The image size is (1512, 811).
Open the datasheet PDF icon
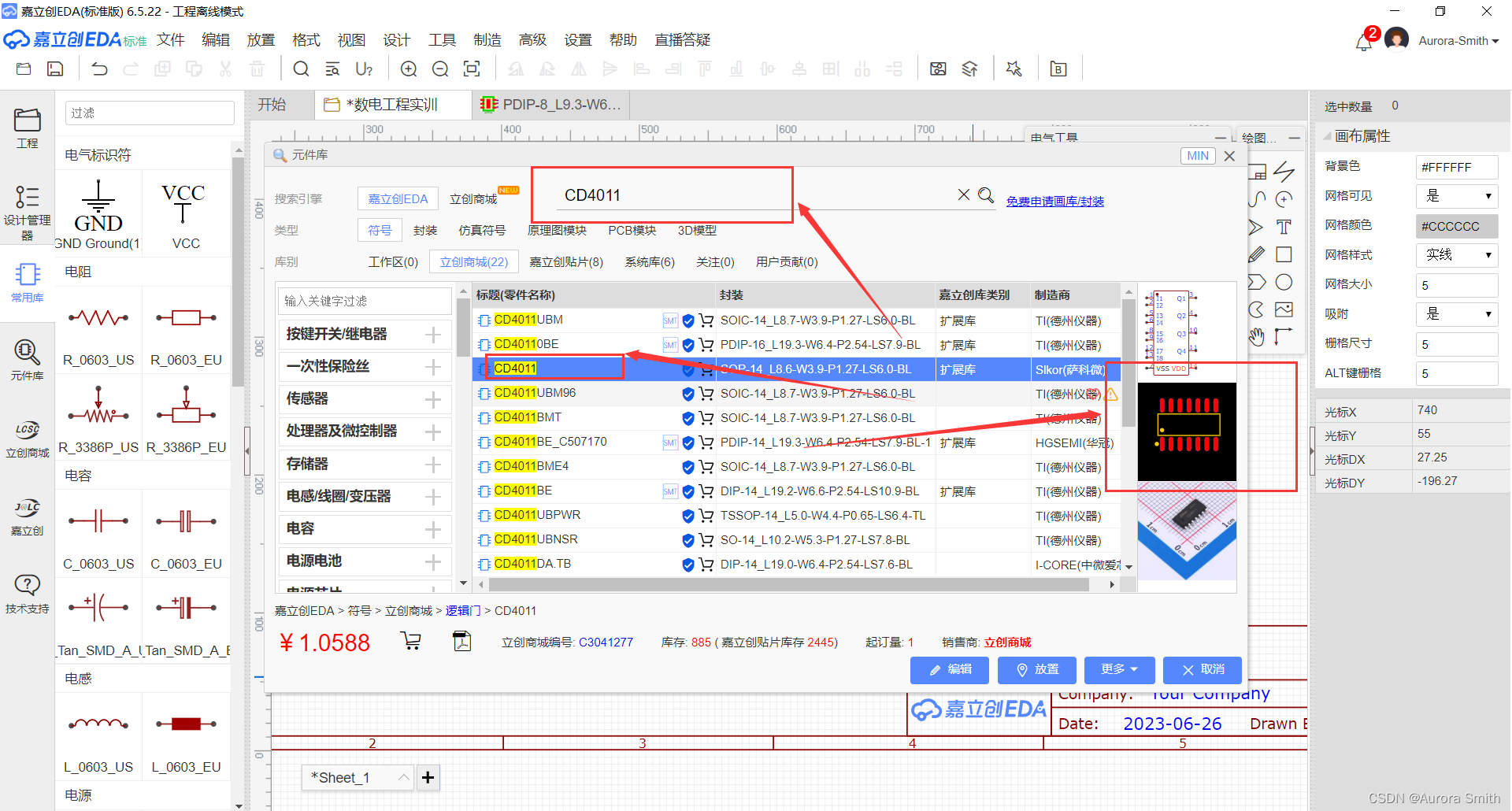click(462, 641)
